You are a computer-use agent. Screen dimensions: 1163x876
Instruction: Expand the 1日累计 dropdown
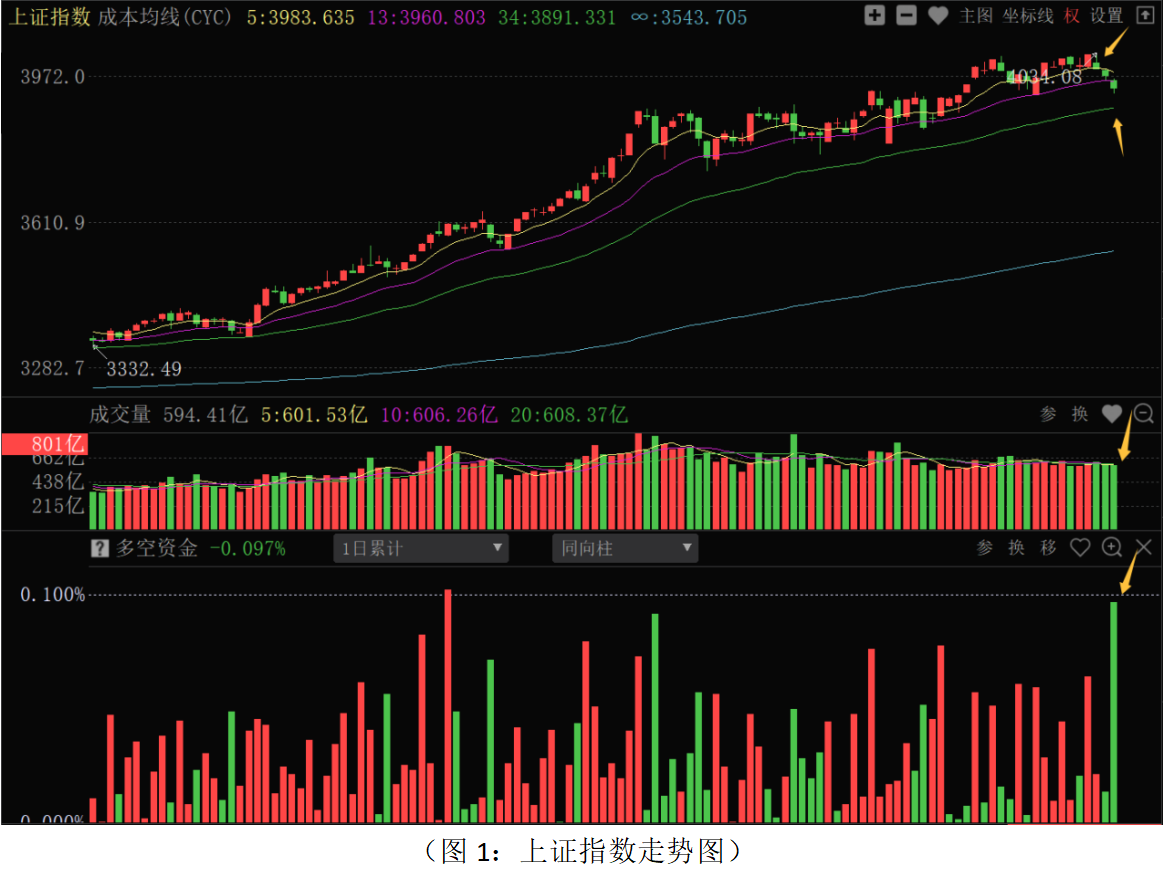point(421,548)
